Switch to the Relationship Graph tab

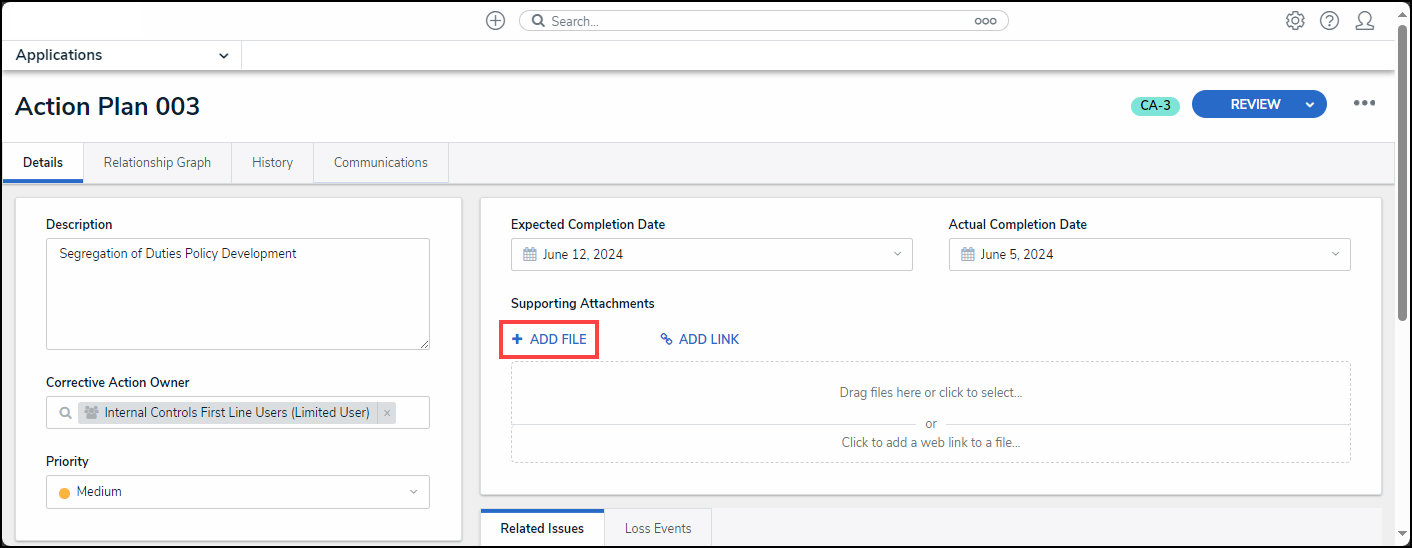pyautogui.click(x=157, y=163)
